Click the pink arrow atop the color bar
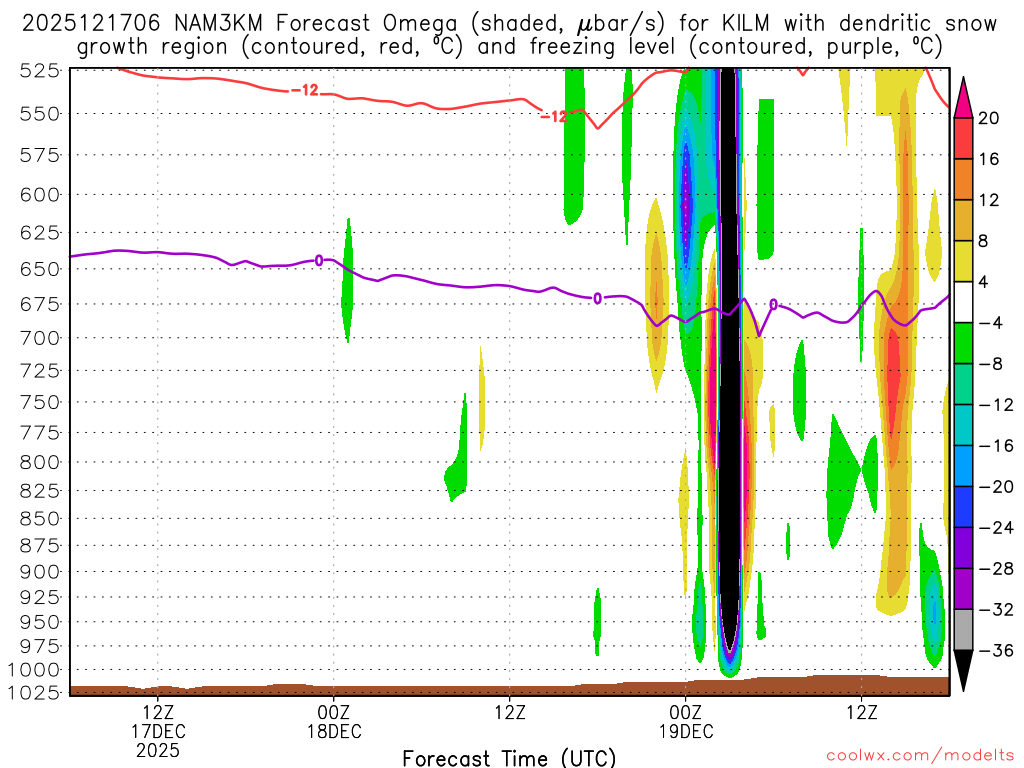Screen dimensions: 1024x768 [963, 98]
